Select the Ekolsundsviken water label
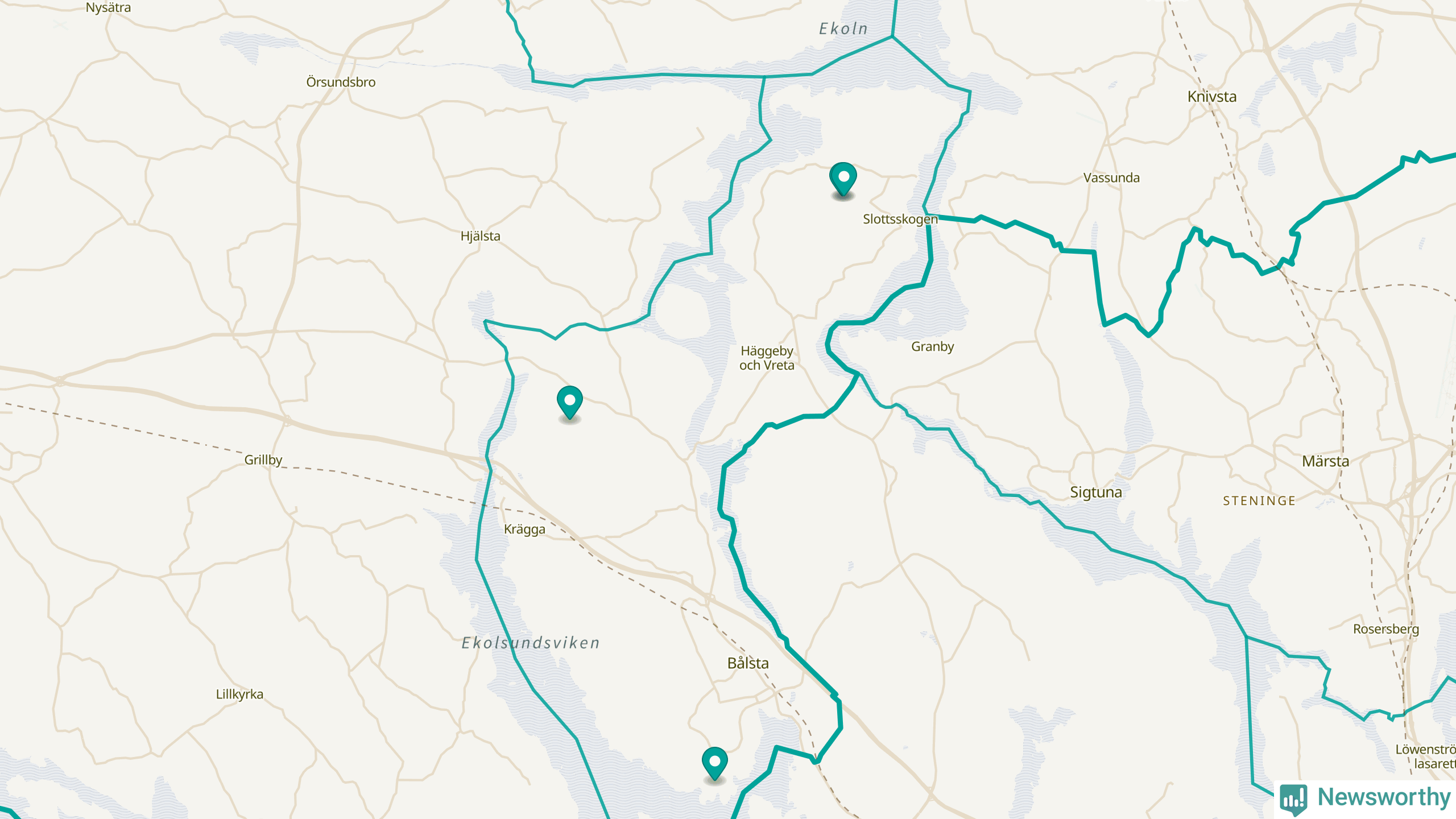The image size is (1456, 819). [531, 643]
